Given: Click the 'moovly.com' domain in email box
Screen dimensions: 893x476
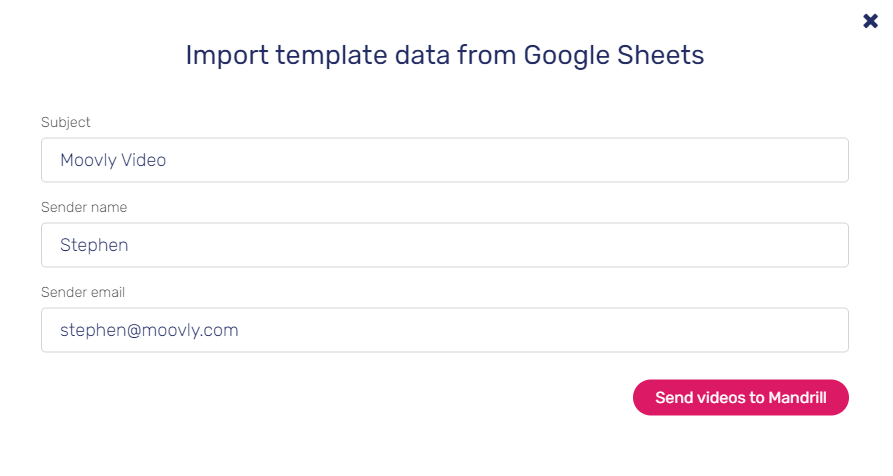Looking at the screenshot, I should (x=190, y=330).
